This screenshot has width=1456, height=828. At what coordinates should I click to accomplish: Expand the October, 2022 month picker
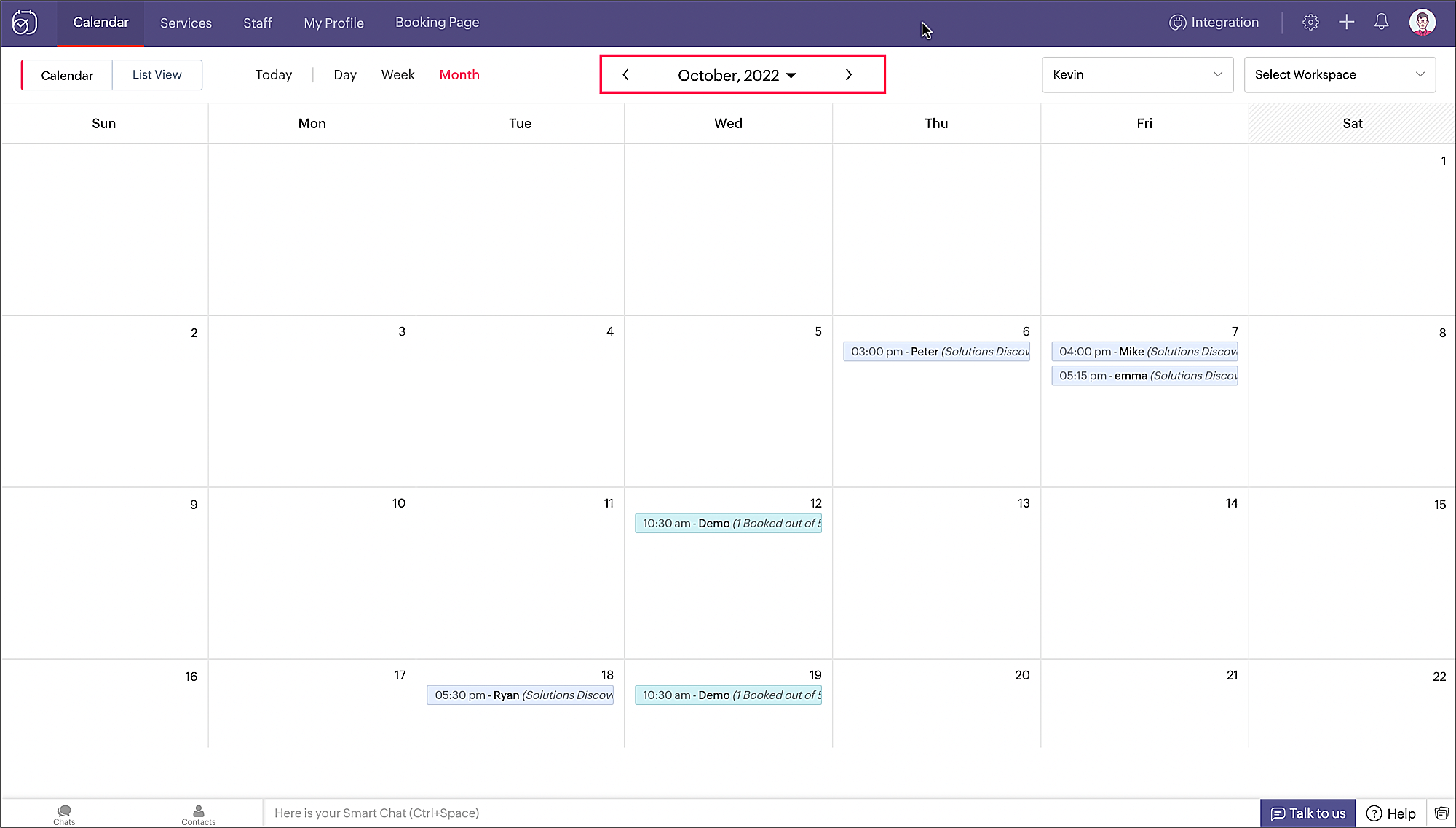[736, 76]
